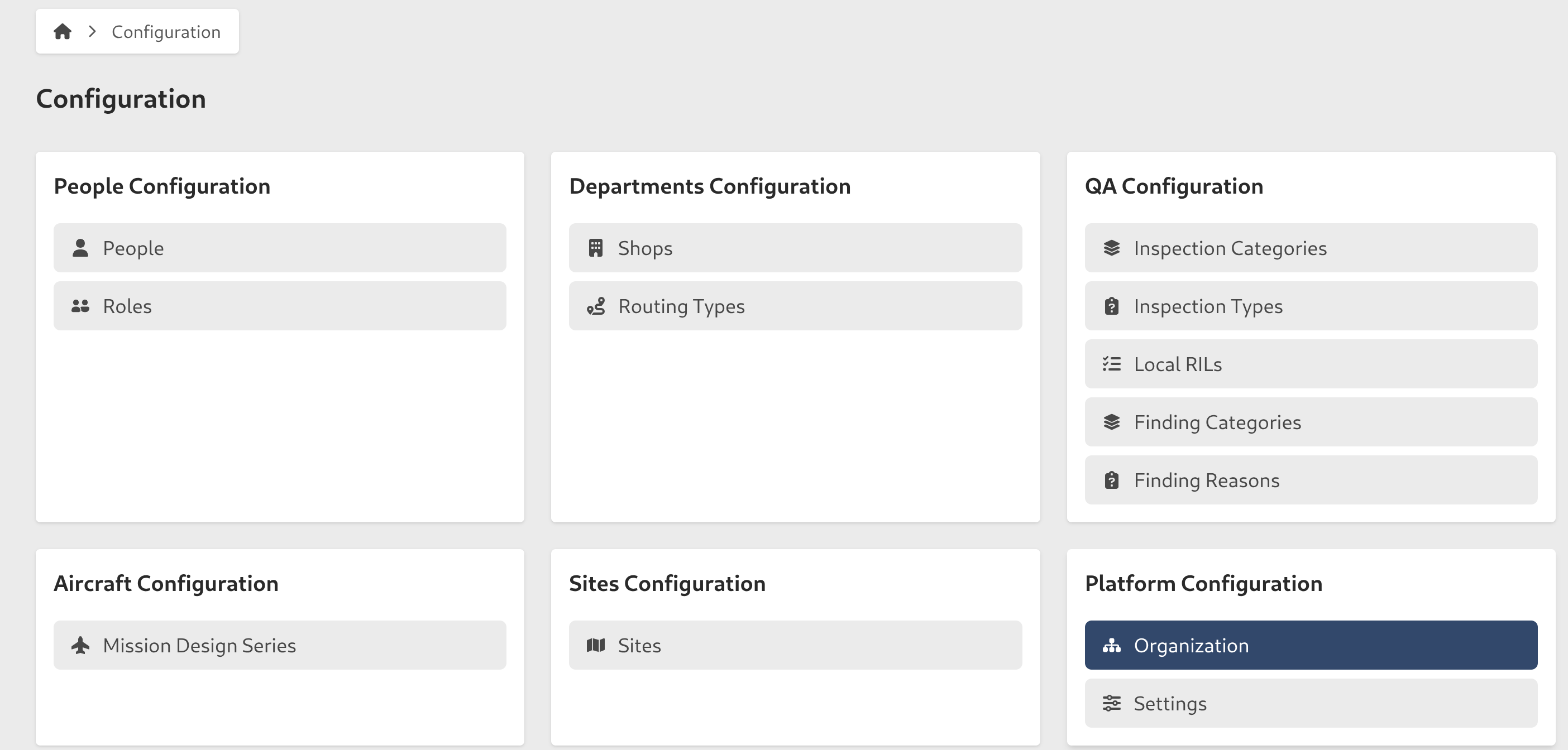
Task: Open the People configuration page
Action: (280, 248)
